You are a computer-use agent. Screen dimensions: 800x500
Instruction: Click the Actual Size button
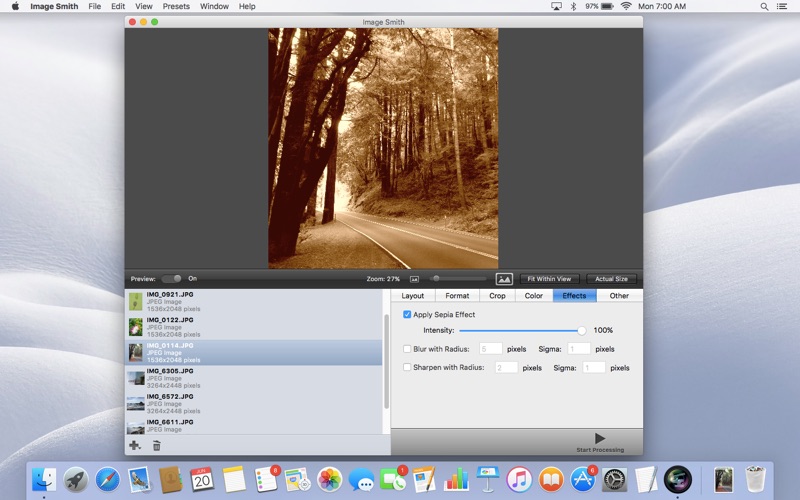pos(611,279)
